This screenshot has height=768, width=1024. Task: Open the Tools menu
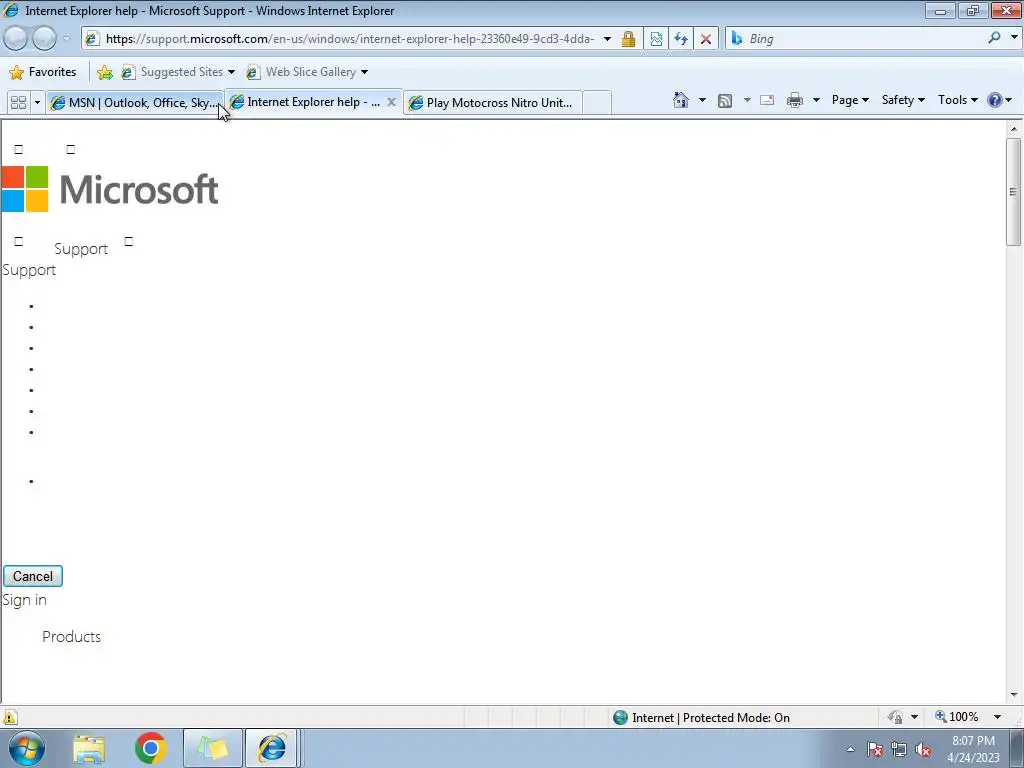957,100
